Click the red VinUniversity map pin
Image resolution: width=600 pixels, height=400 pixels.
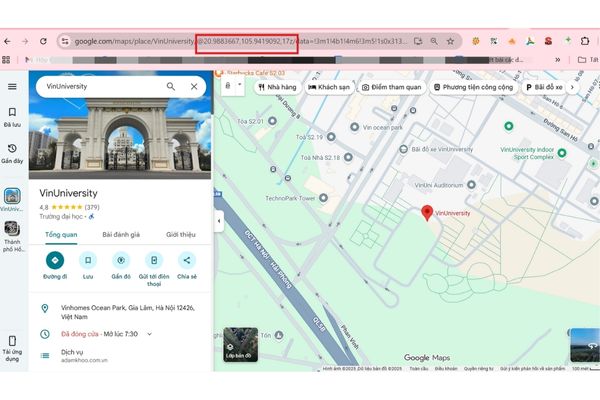coord(427,213)
